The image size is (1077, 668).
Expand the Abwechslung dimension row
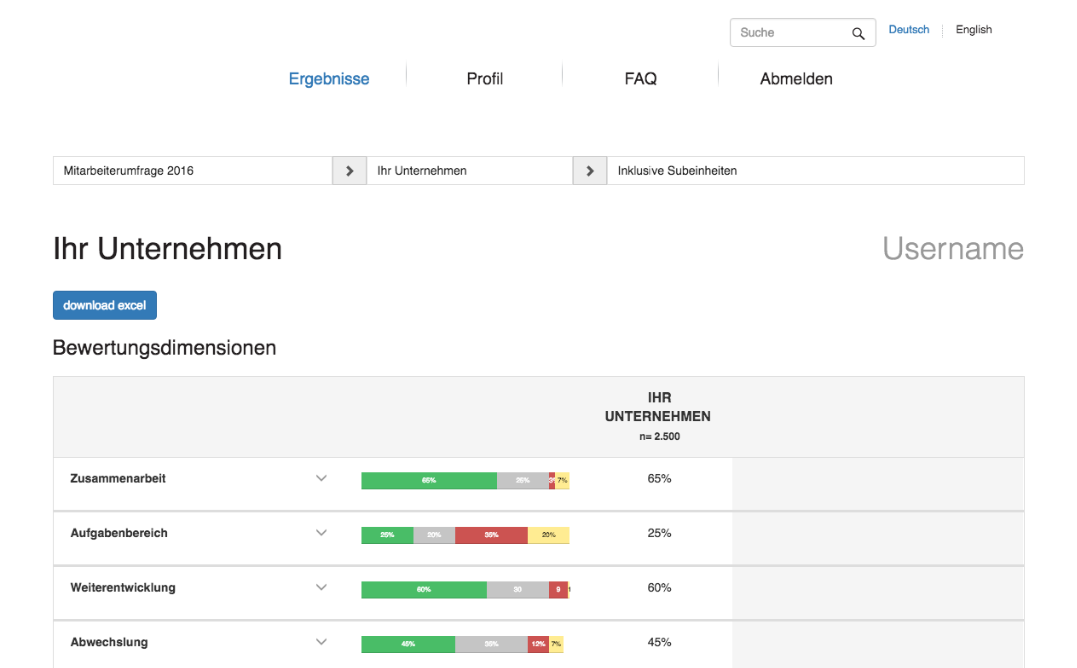click(x=321, y=641)
